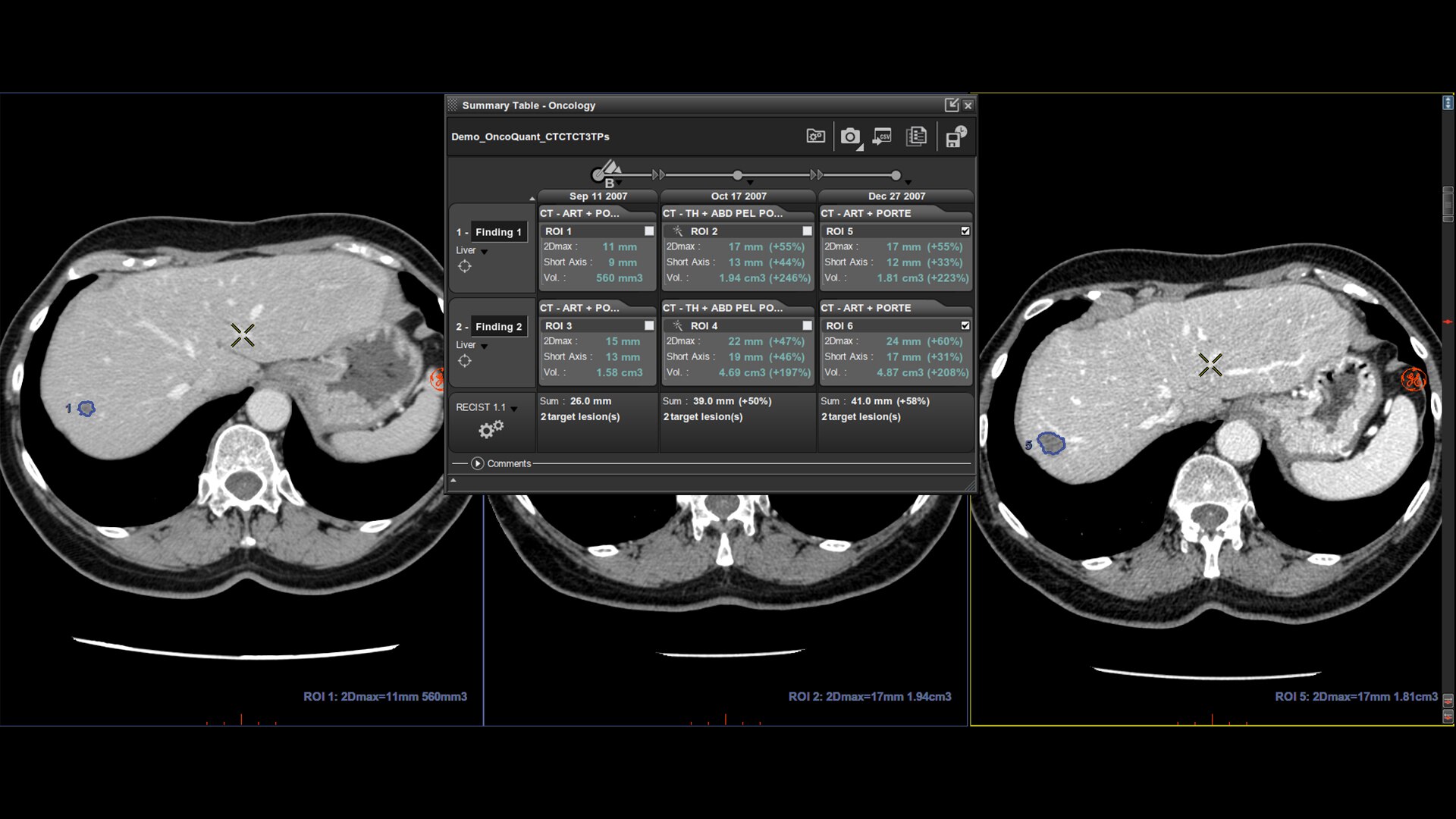Screen dimensions: 1456x819
Task: Open the RECIST 1.1 criteria dropdown
Action: pyautogui.click(x=514, y=409)
